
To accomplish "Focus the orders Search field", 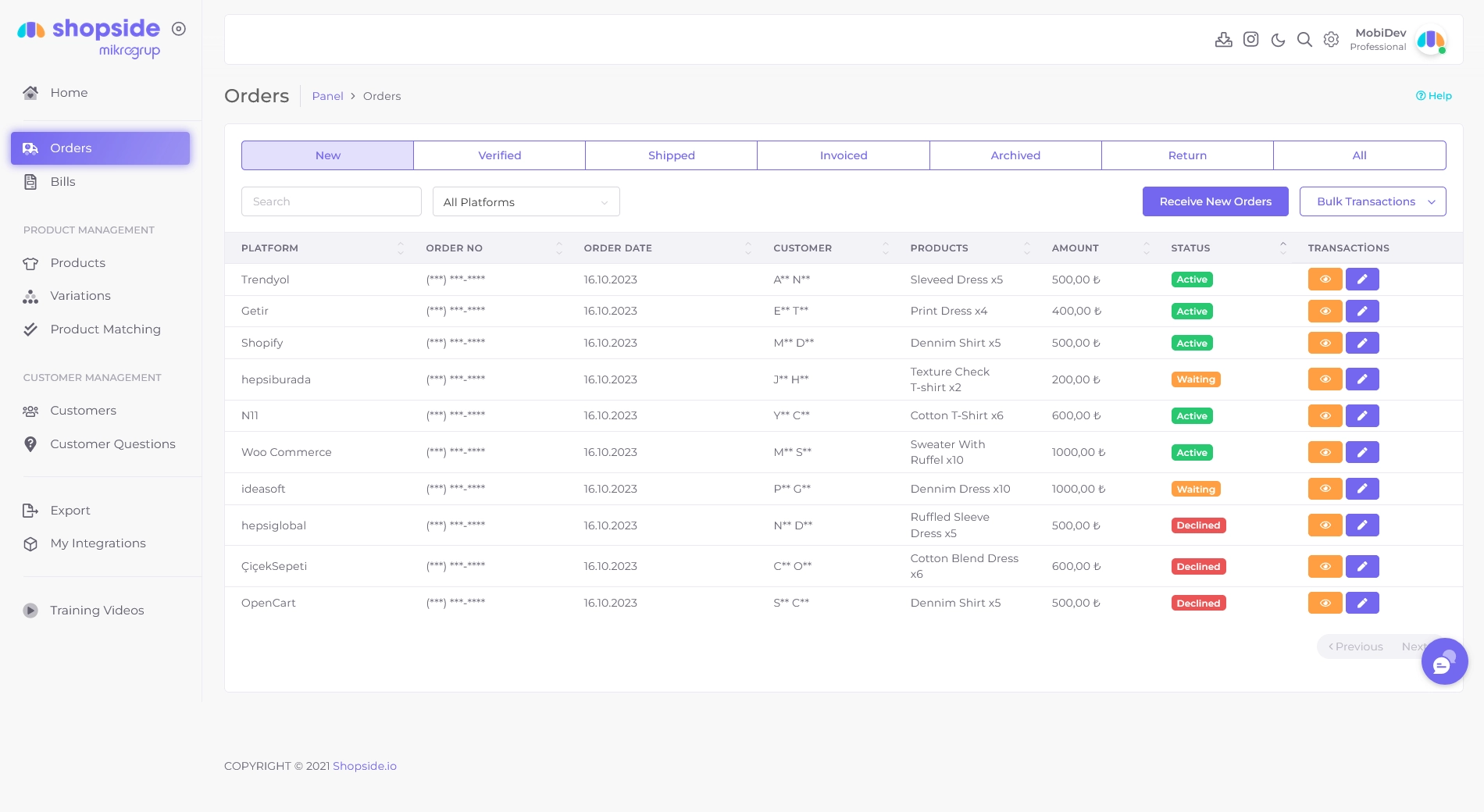I will [x=331, y=201].
